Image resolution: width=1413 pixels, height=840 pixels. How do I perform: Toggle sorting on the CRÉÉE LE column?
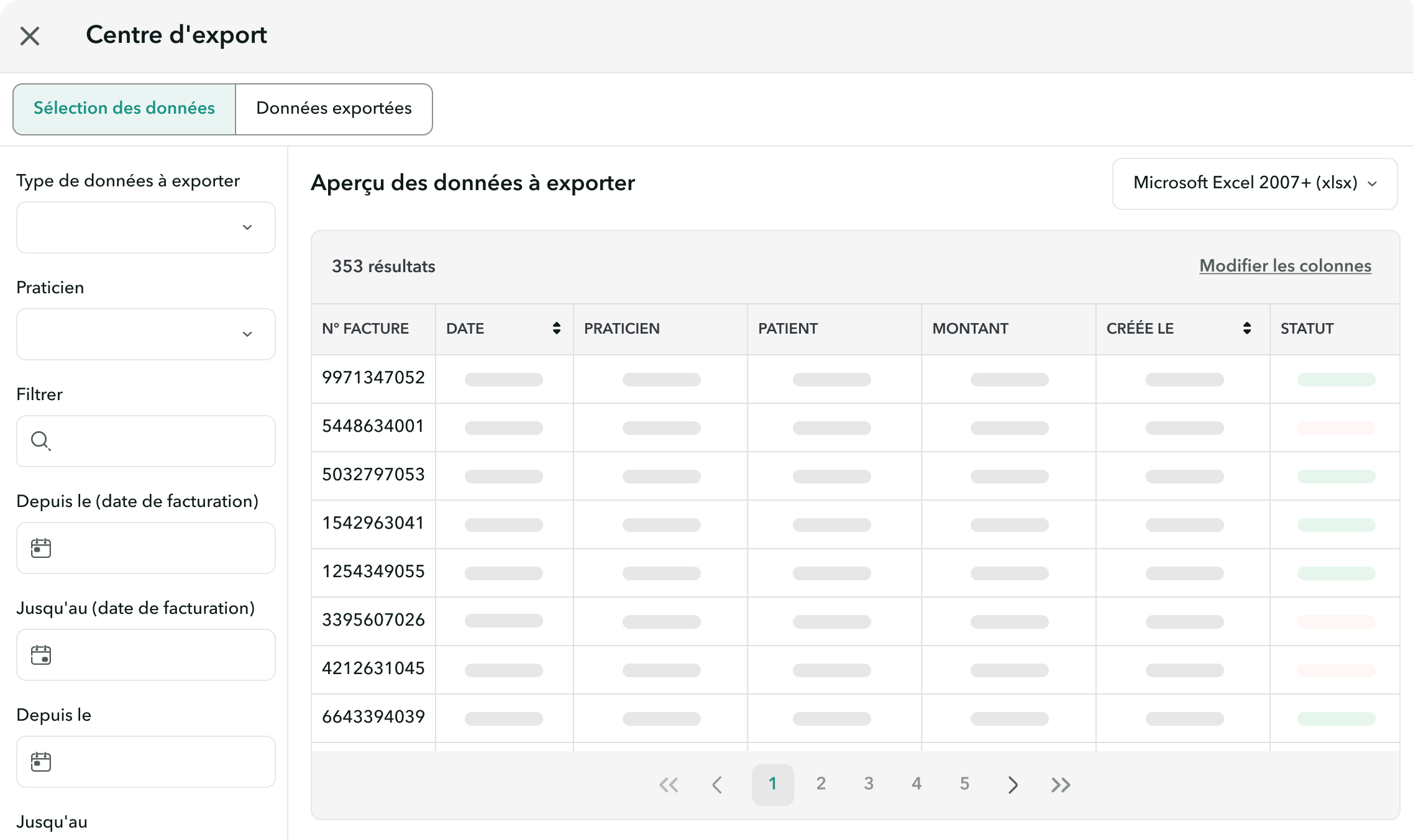pyautogui.click(x=1246, y=329)
